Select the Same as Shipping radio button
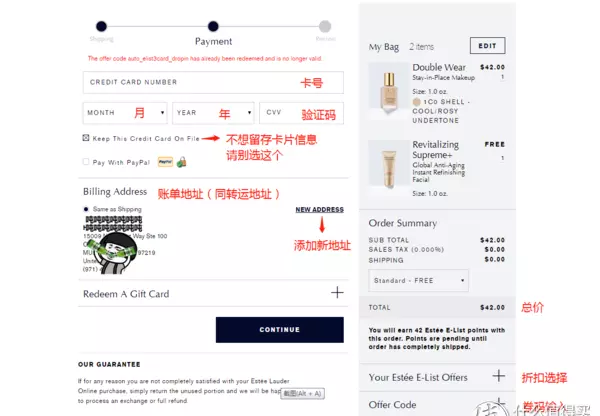This screenshot has height=416, width=600. (x=86, y=209)
